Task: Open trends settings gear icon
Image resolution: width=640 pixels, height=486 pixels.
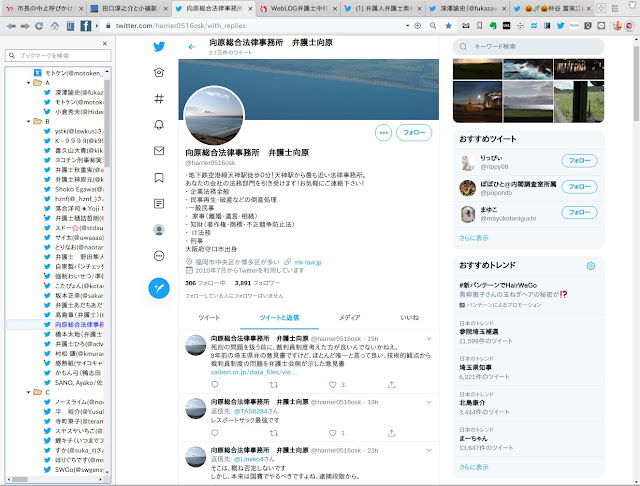Action: [x=591, y=266]
